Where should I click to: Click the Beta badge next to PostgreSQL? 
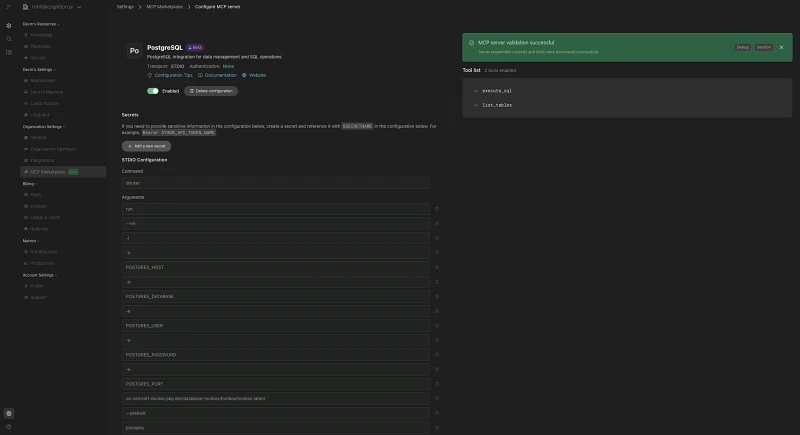click(194, 47)
